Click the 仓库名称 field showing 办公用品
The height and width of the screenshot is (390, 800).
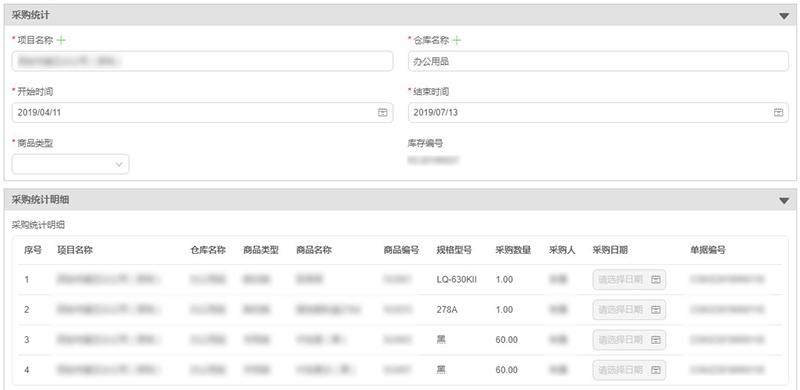point(598,61)
